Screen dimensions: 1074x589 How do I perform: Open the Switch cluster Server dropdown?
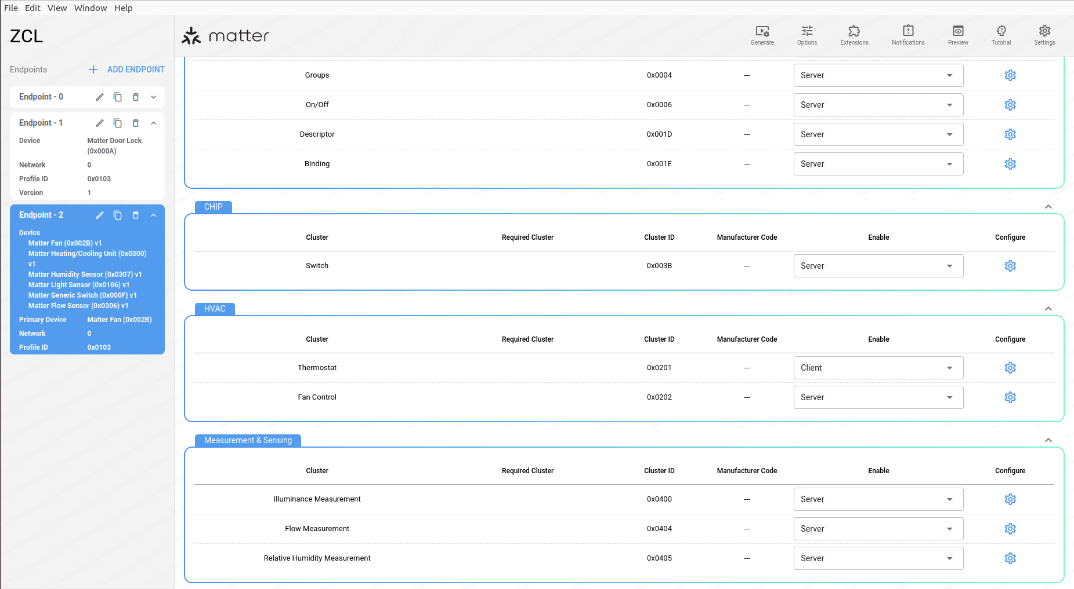tap(878, 265)
